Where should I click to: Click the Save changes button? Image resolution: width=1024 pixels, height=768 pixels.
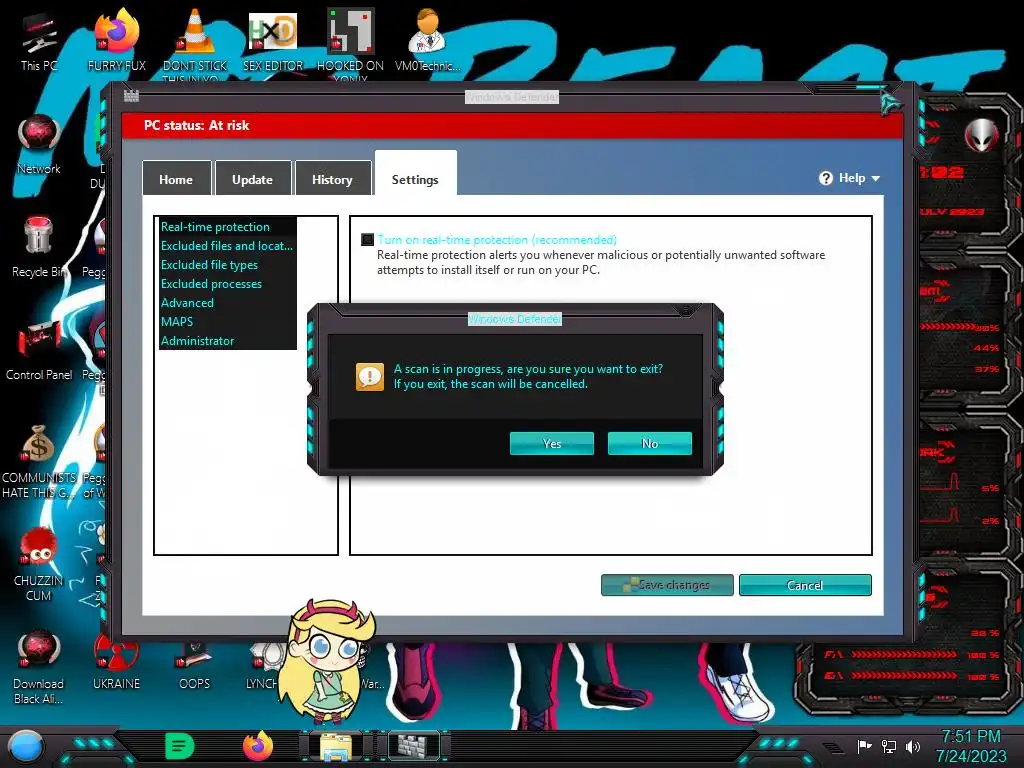click(x=667, y=584)
